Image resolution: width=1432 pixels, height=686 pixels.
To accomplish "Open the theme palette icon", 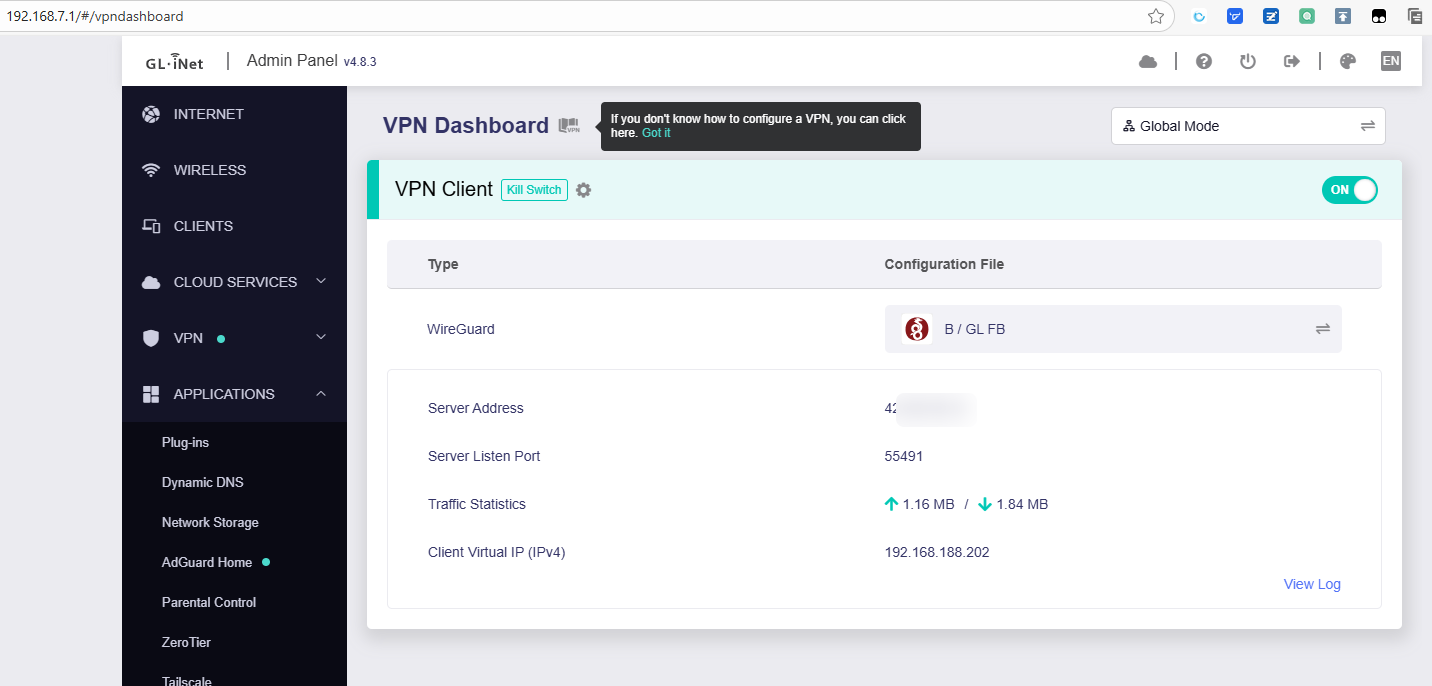I will pyautogui.click(x=1347, y=62).
